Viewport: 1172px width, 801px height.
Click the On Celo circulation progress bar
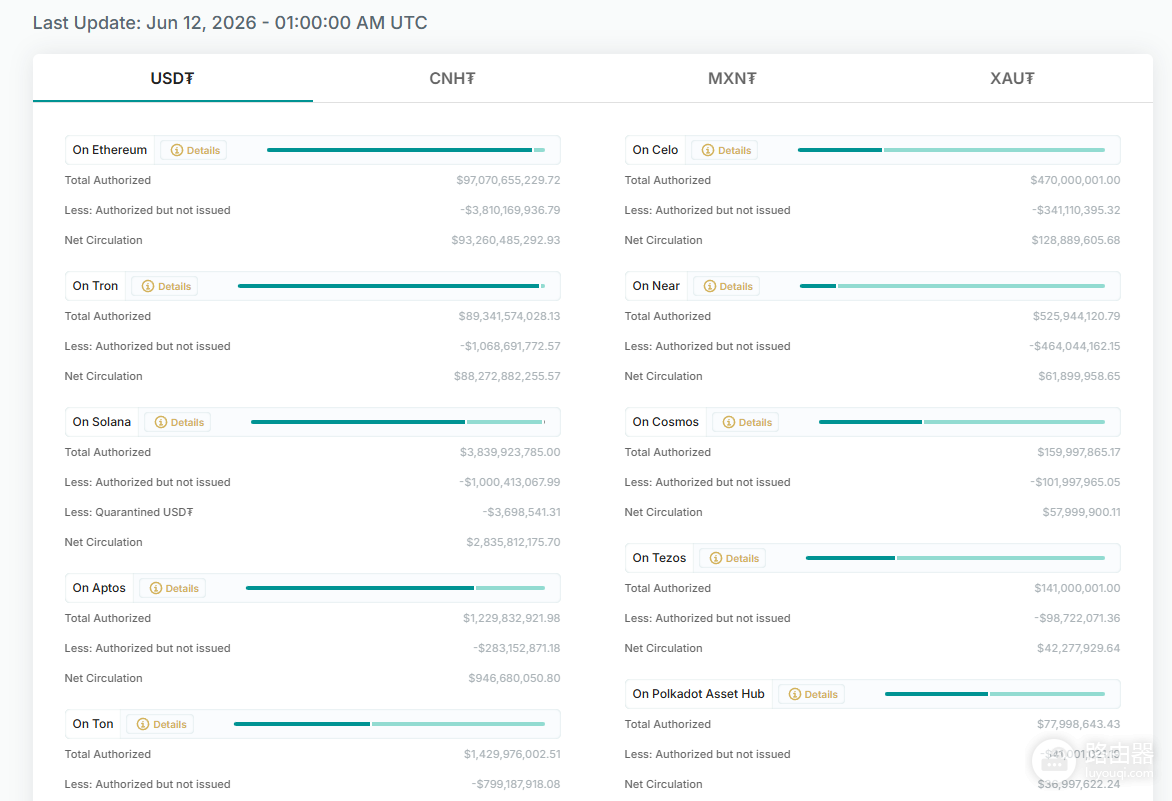coord(951,150)
